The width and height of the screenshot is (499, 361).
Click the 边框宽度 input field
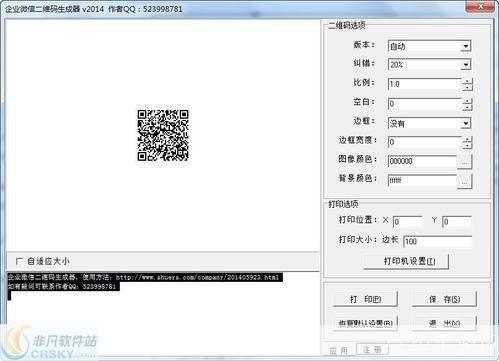tap(425, 142)
